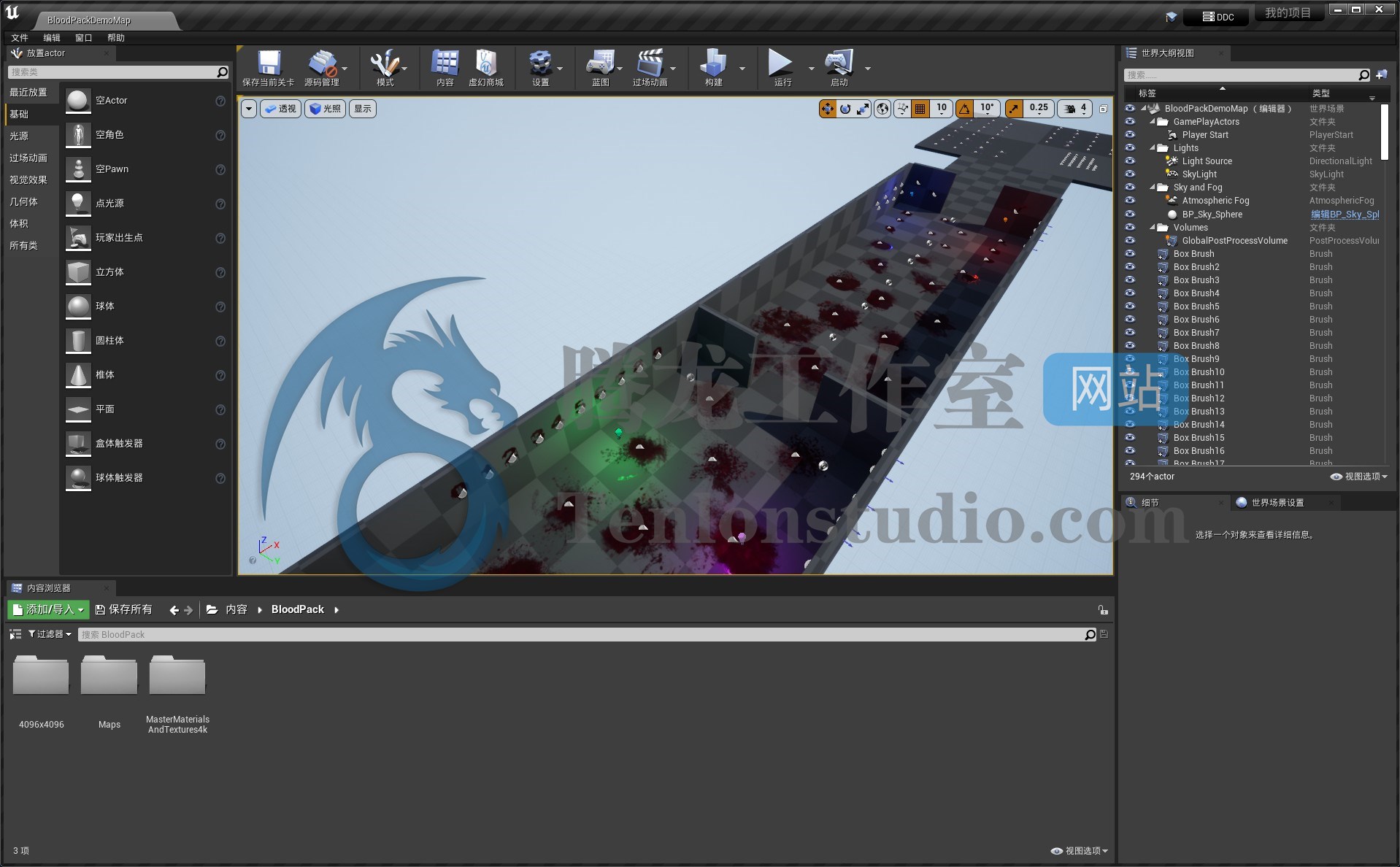The height and width of the screenshot is (867, 1400).
Task: Open viewport options dropdown arrow
Action: [249, 109]
